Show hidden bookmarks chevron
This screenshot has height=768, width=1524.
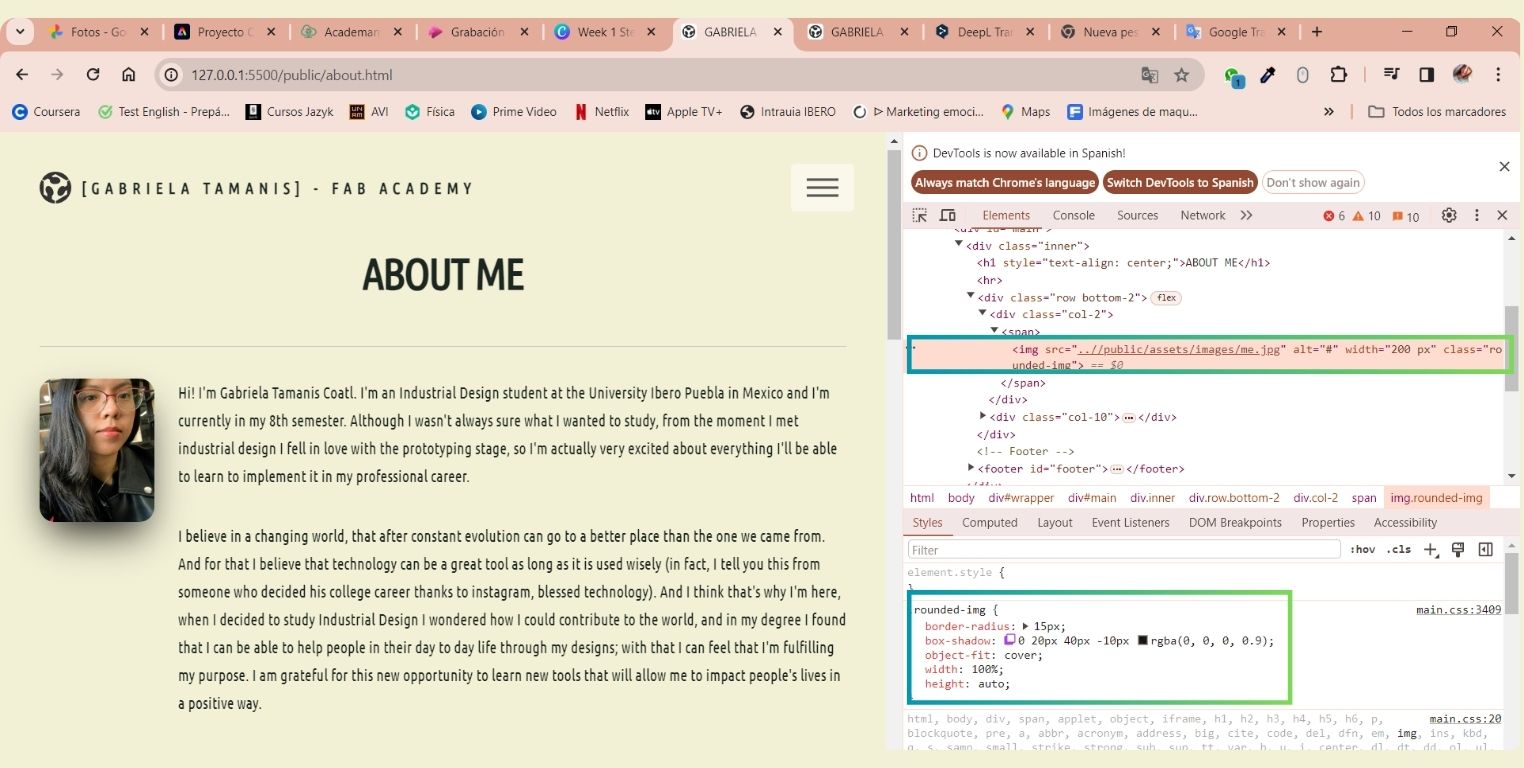1328,112
